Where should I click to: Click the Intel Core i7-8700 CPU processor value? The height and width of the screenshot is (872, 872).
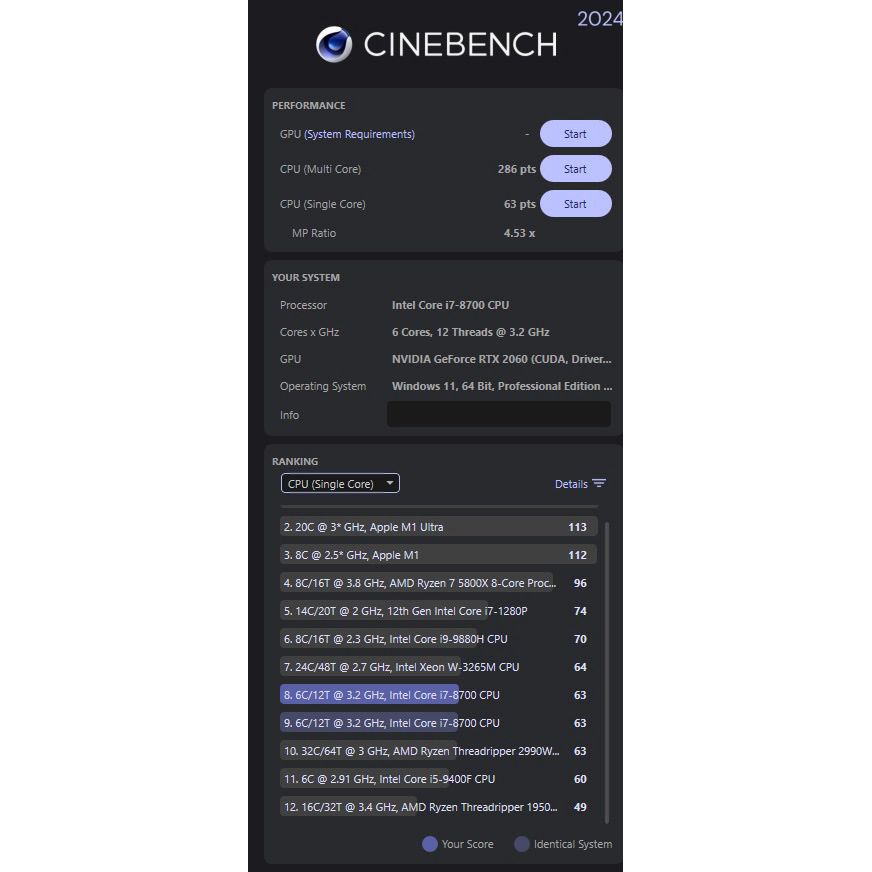point(450,305)
